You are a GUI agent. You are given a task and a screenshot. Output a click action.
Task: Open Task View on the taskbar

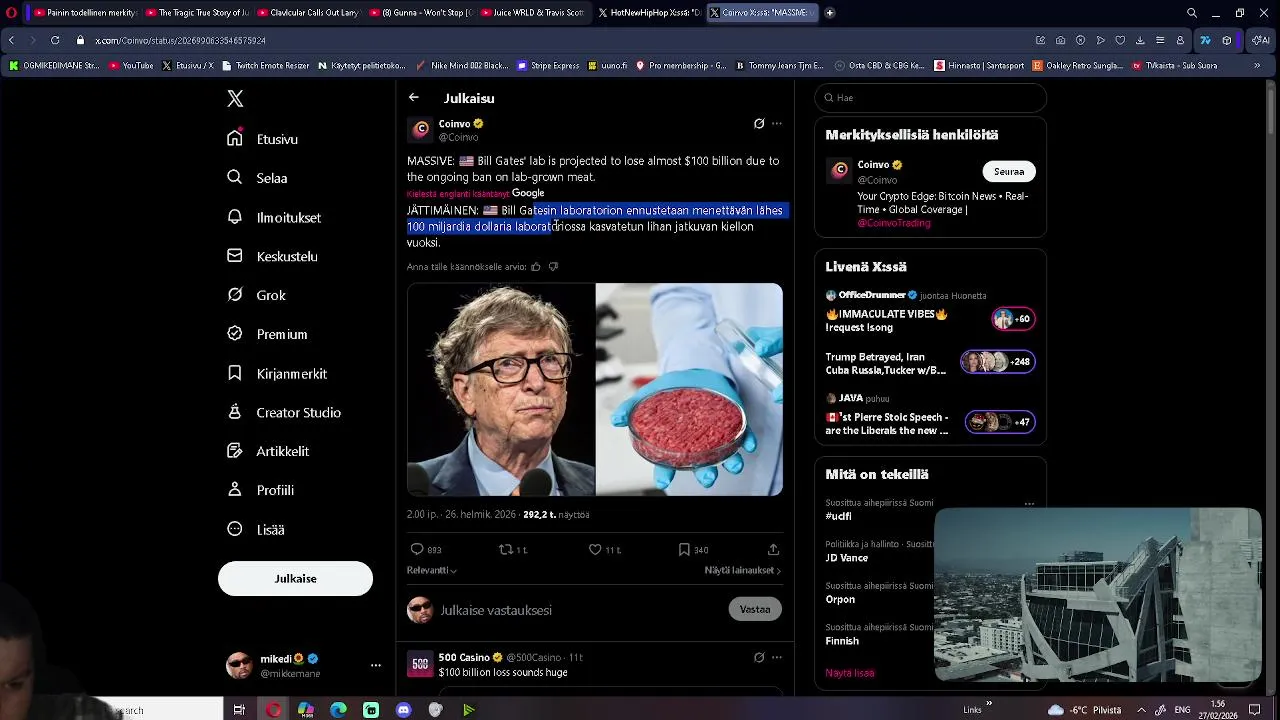[x=239, y=710]
